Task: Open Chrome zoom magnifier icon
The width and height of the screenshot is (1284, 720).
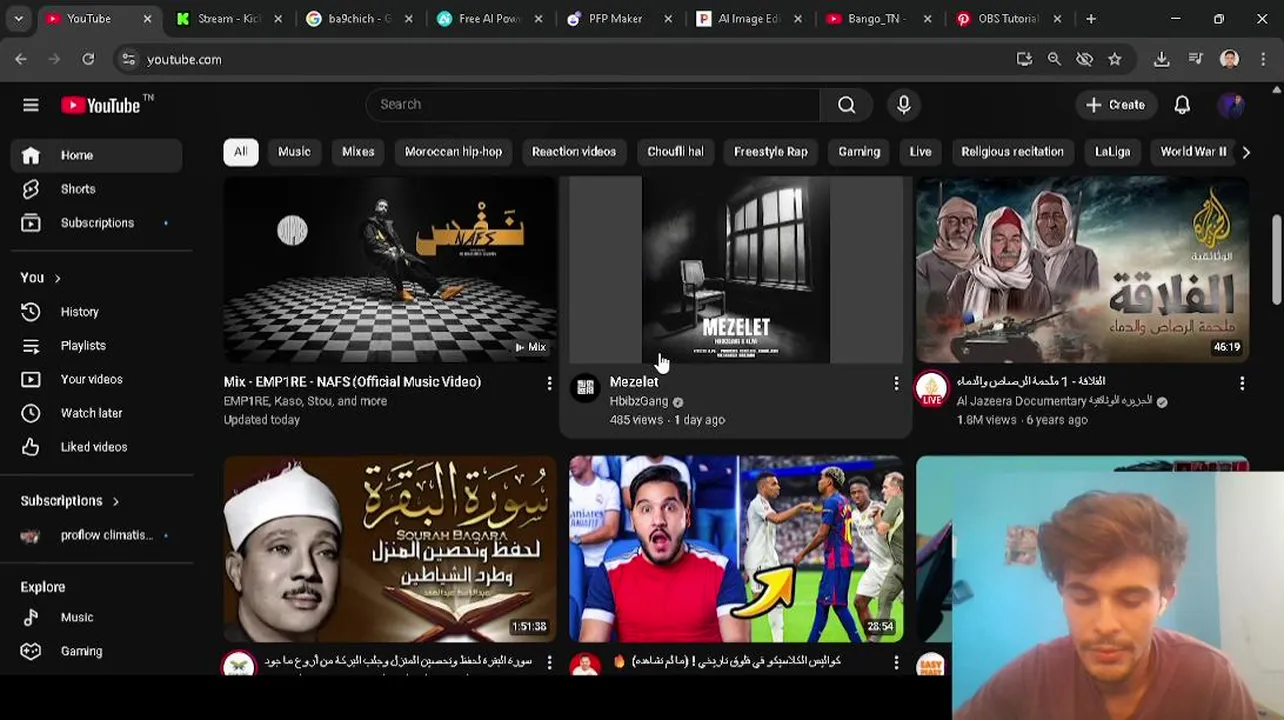Action: 1054,59
